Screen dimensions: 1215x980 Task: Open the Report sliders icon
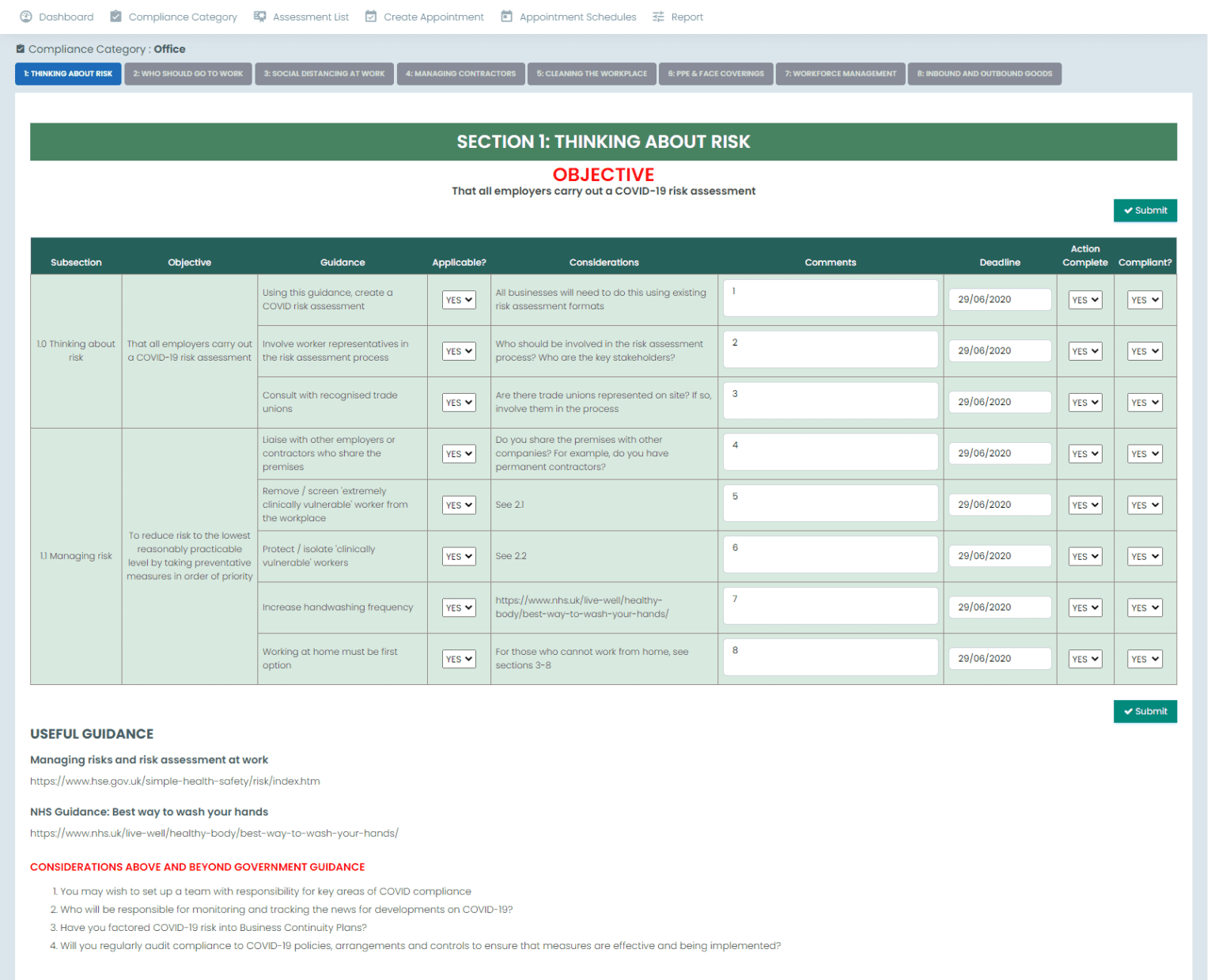(x=657, y=16)
